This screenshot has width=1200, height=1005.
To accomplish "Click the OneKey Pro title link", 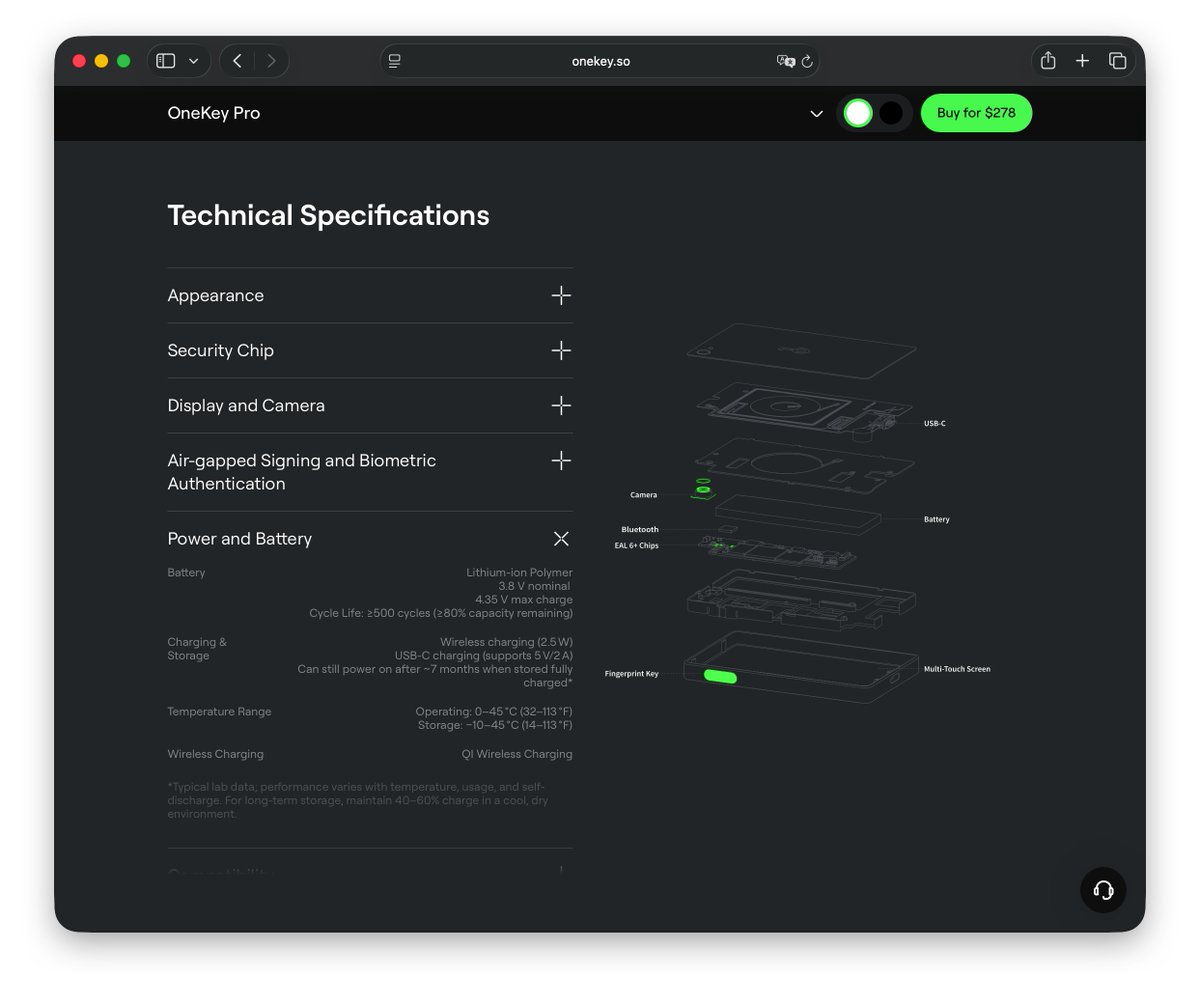I will (214, 113).
